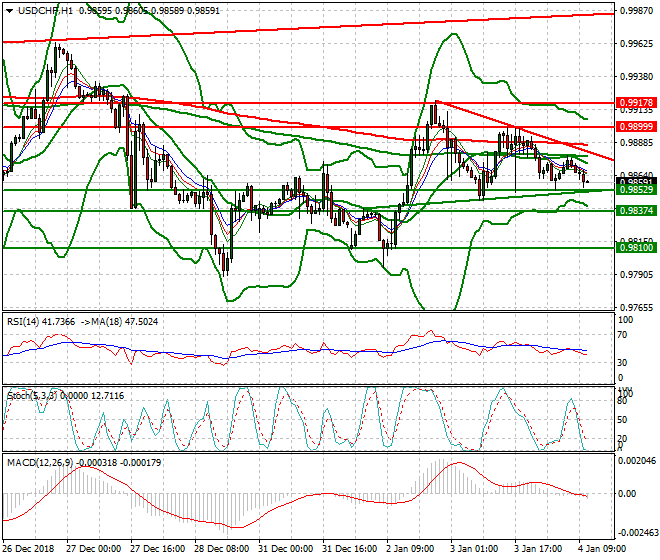Select the USDCHF,H1 symbol title text

pos(45,11)
